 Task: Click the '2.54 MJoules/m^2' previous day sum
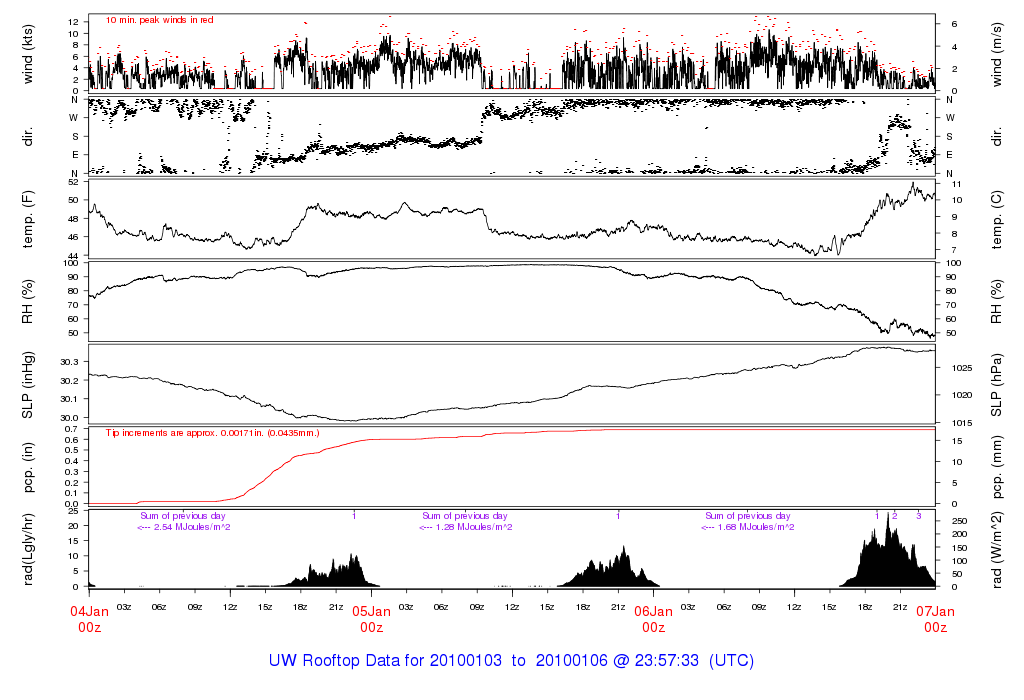click(192, 527)
